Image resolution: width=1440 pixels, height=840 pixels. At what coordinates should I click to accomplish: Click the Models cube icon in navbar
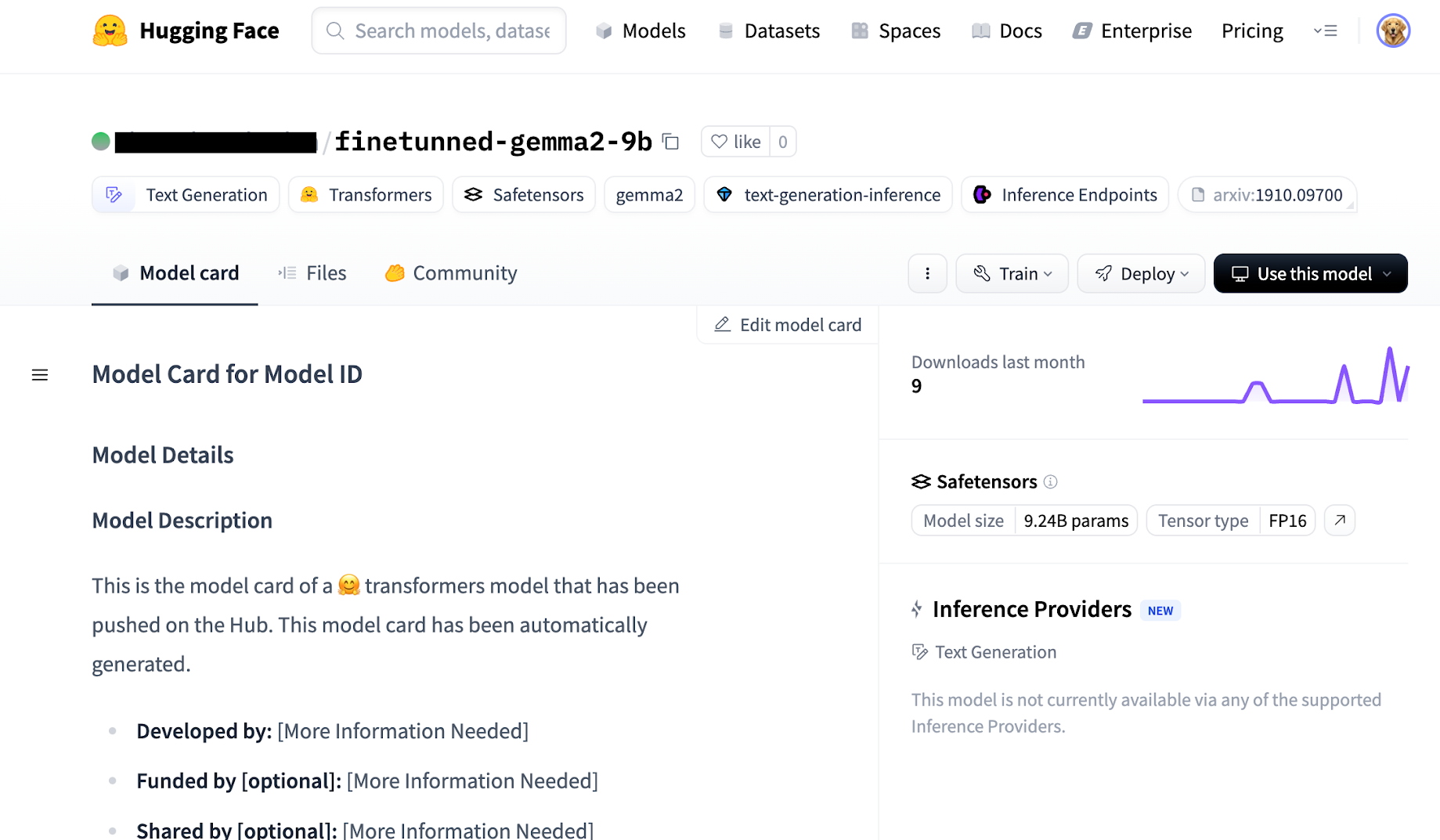click(603, 31)
